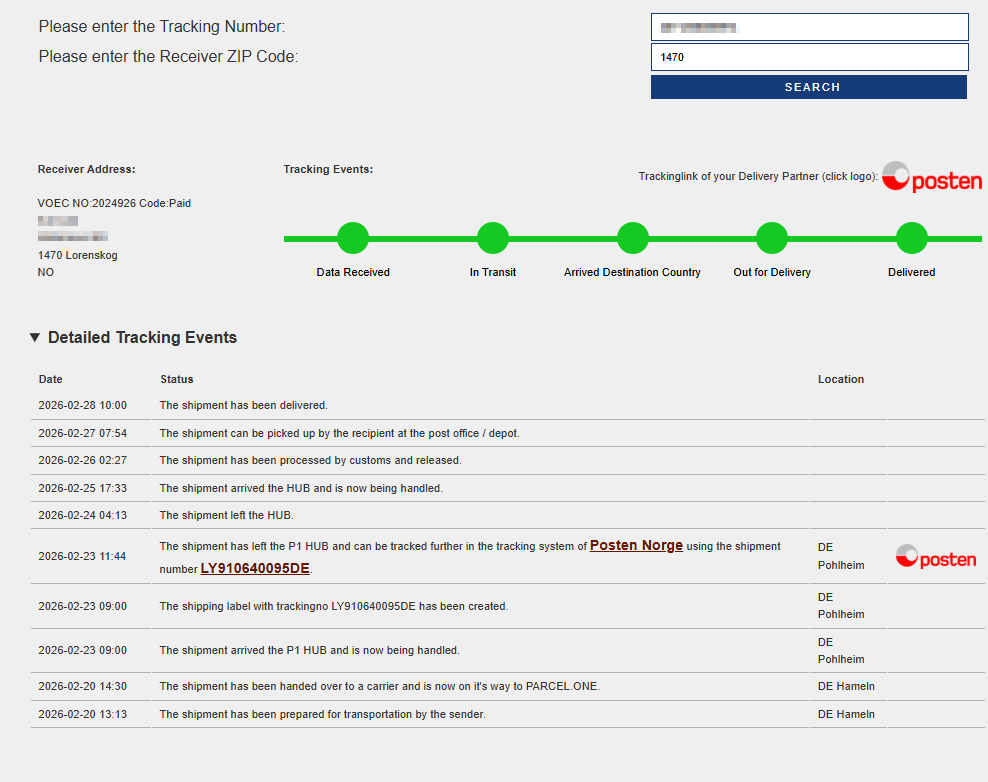This screenshot has width=988, height=782.
Task: Click the Posten logo next to the tracking link
Action: tap(932, 177)
